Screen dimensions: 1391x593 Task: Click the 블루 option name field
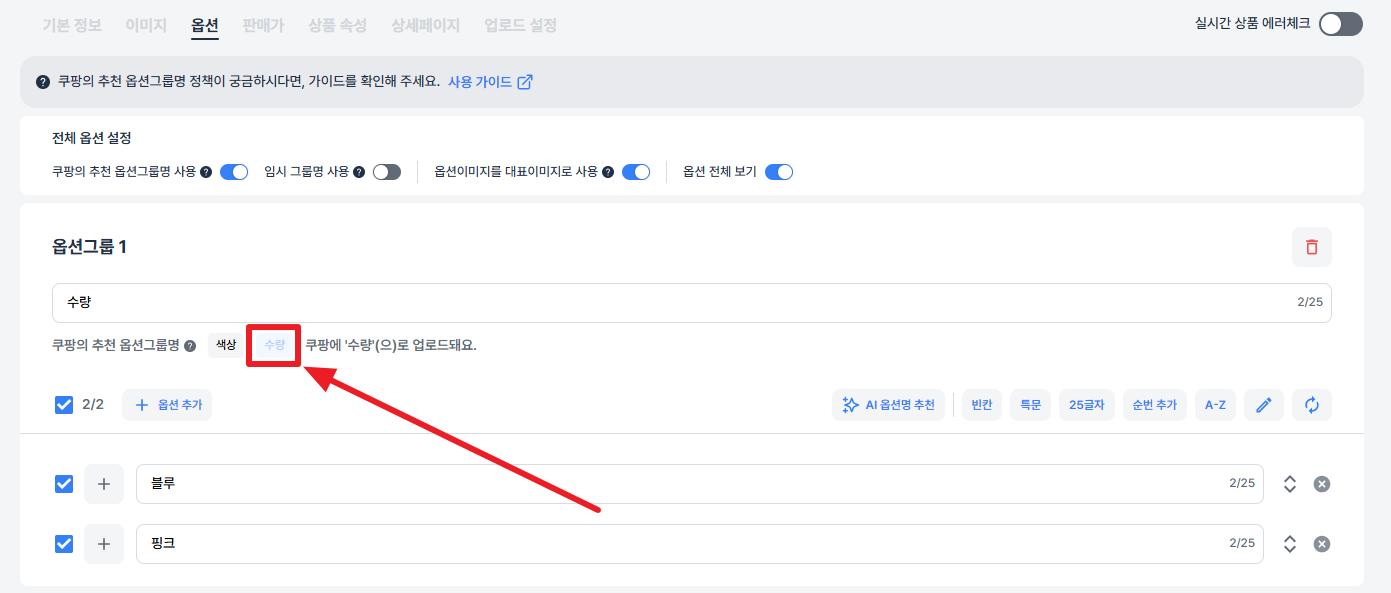click(x=700, y=484)
